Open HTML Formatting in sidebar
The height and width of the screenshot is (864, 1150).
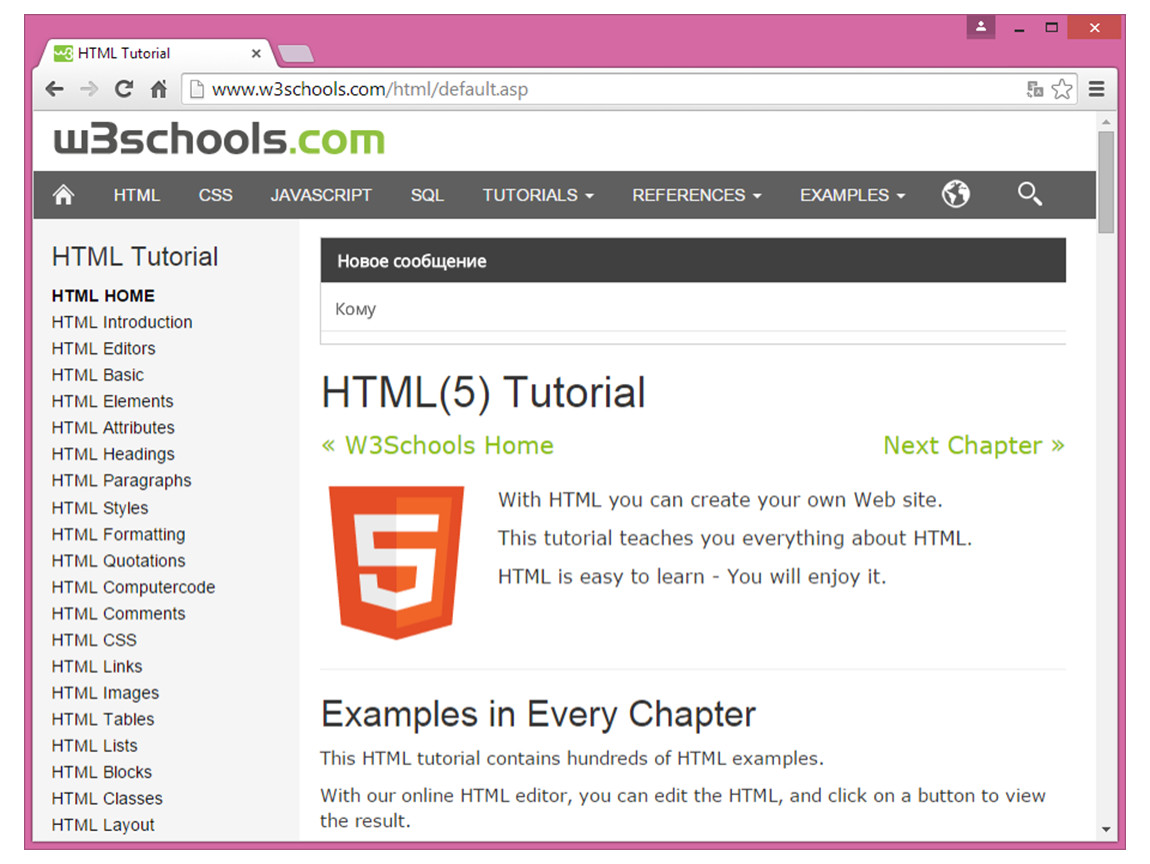(x=118, y=534)
